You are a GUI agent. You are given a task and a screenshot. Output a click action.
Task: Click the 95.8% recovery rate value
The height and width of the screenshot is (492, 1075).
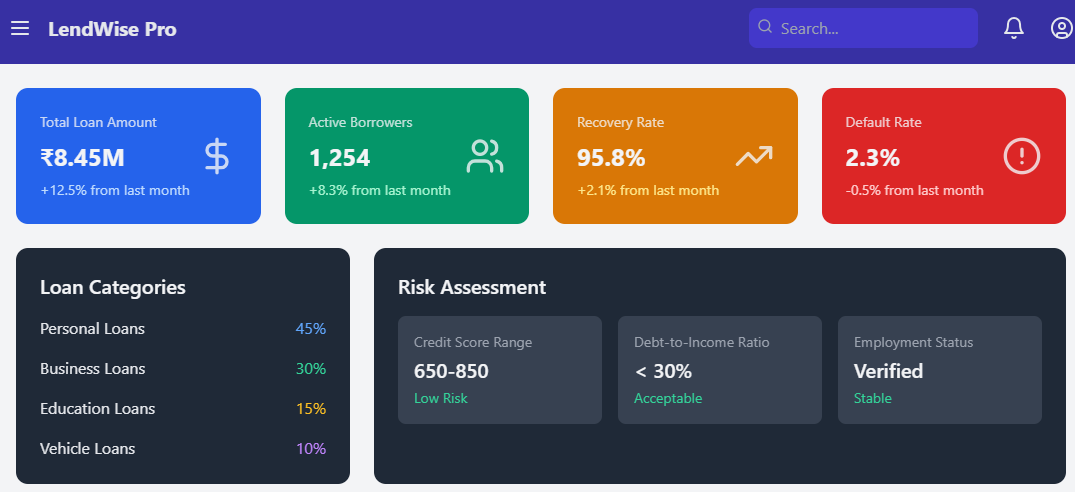pos(611,158)
